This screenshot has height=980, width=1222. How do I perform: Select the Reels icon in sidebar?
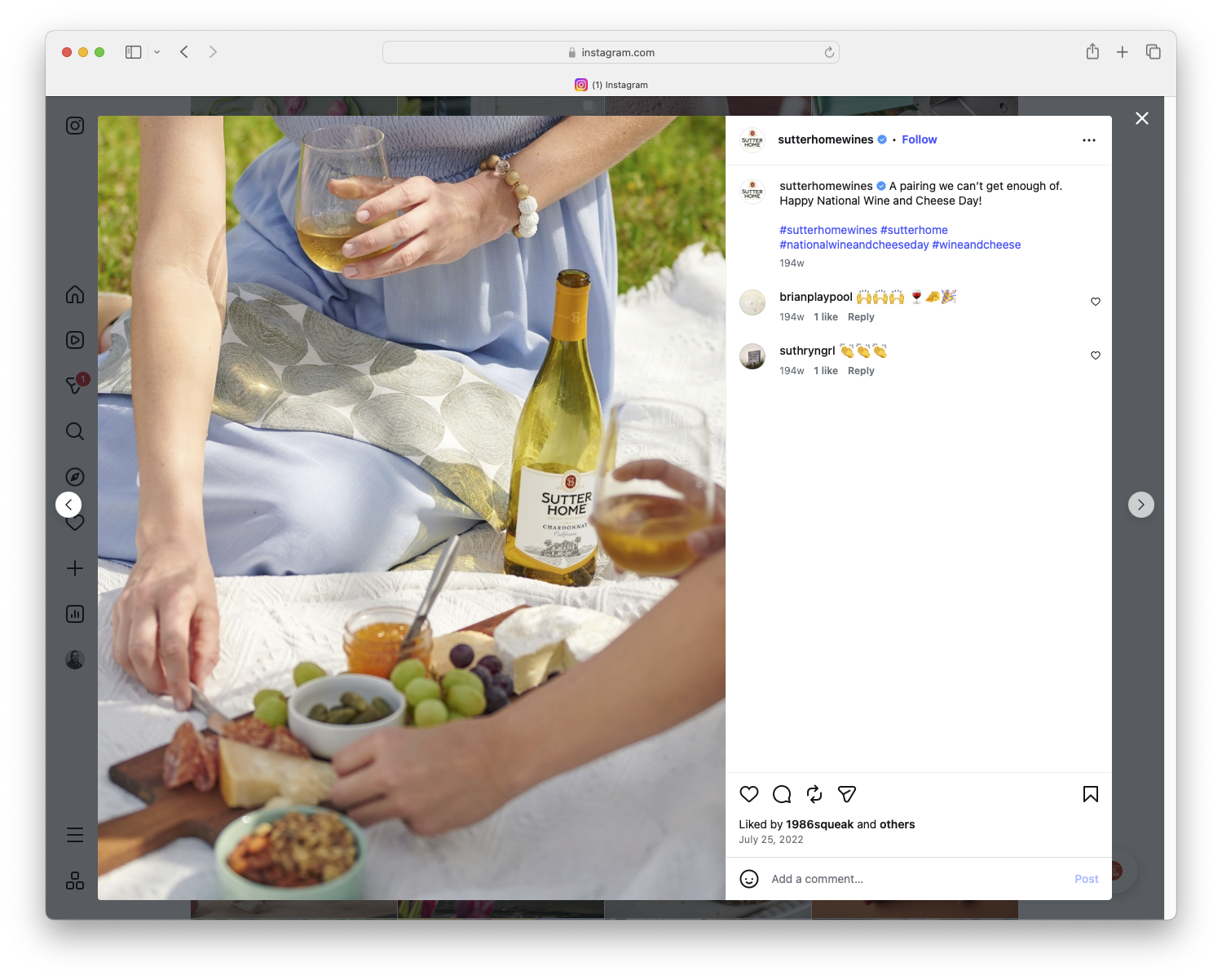74,340
